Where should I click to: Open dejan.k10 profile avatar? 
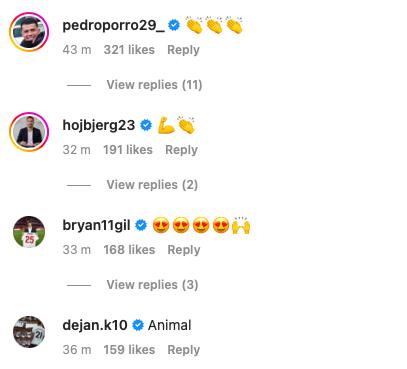coord(29,332)
